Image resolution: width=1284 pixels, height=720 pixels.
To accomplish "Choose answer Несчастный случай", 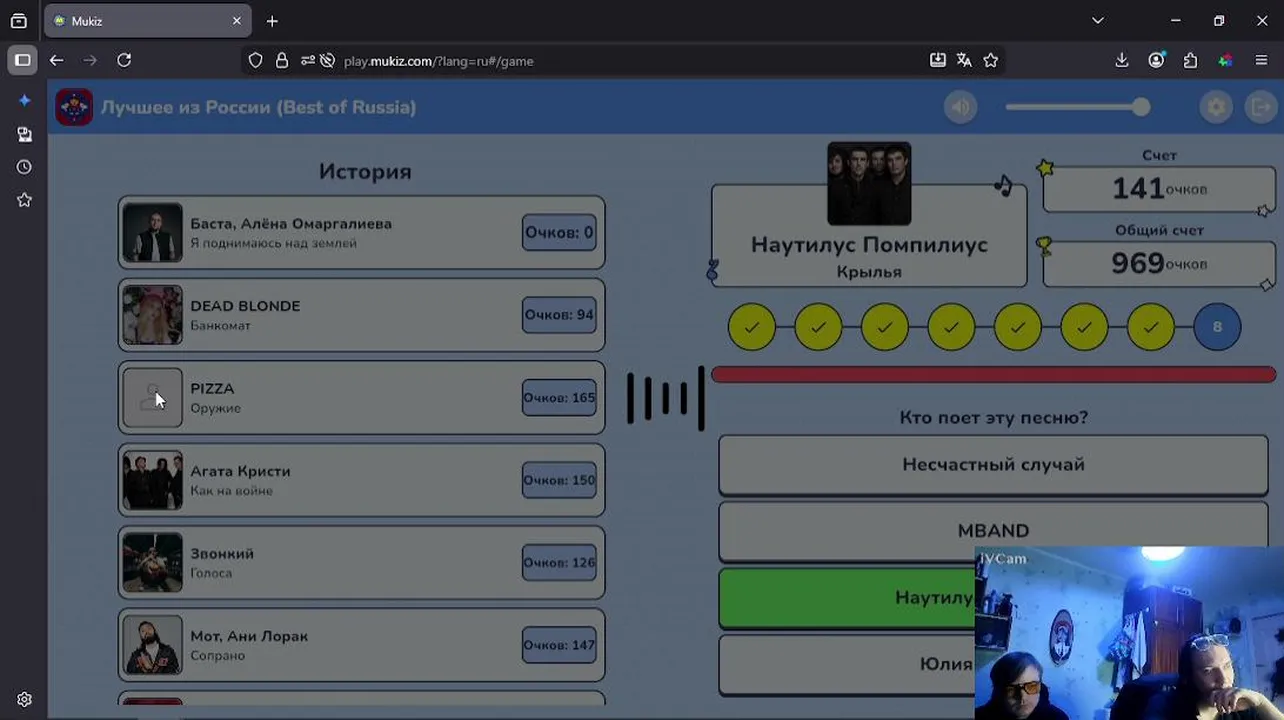I will coord(993,464).
